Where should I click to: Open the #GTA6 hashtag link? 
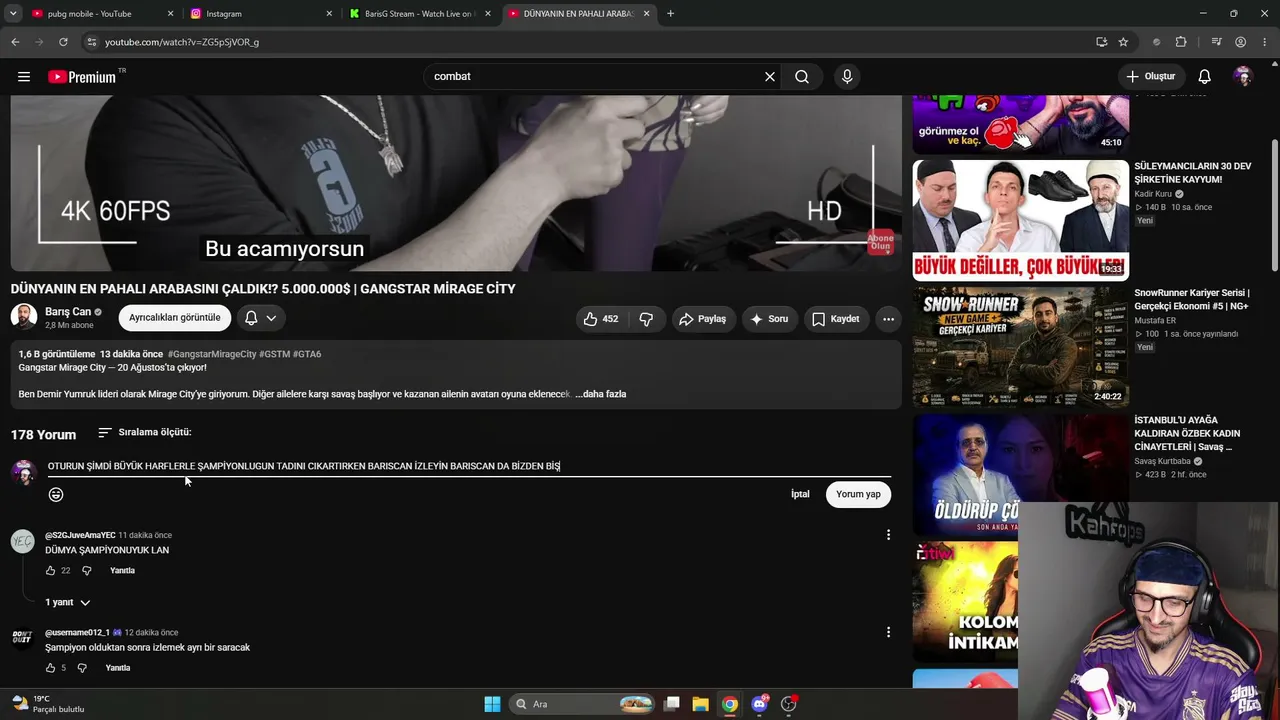(307, 354)
